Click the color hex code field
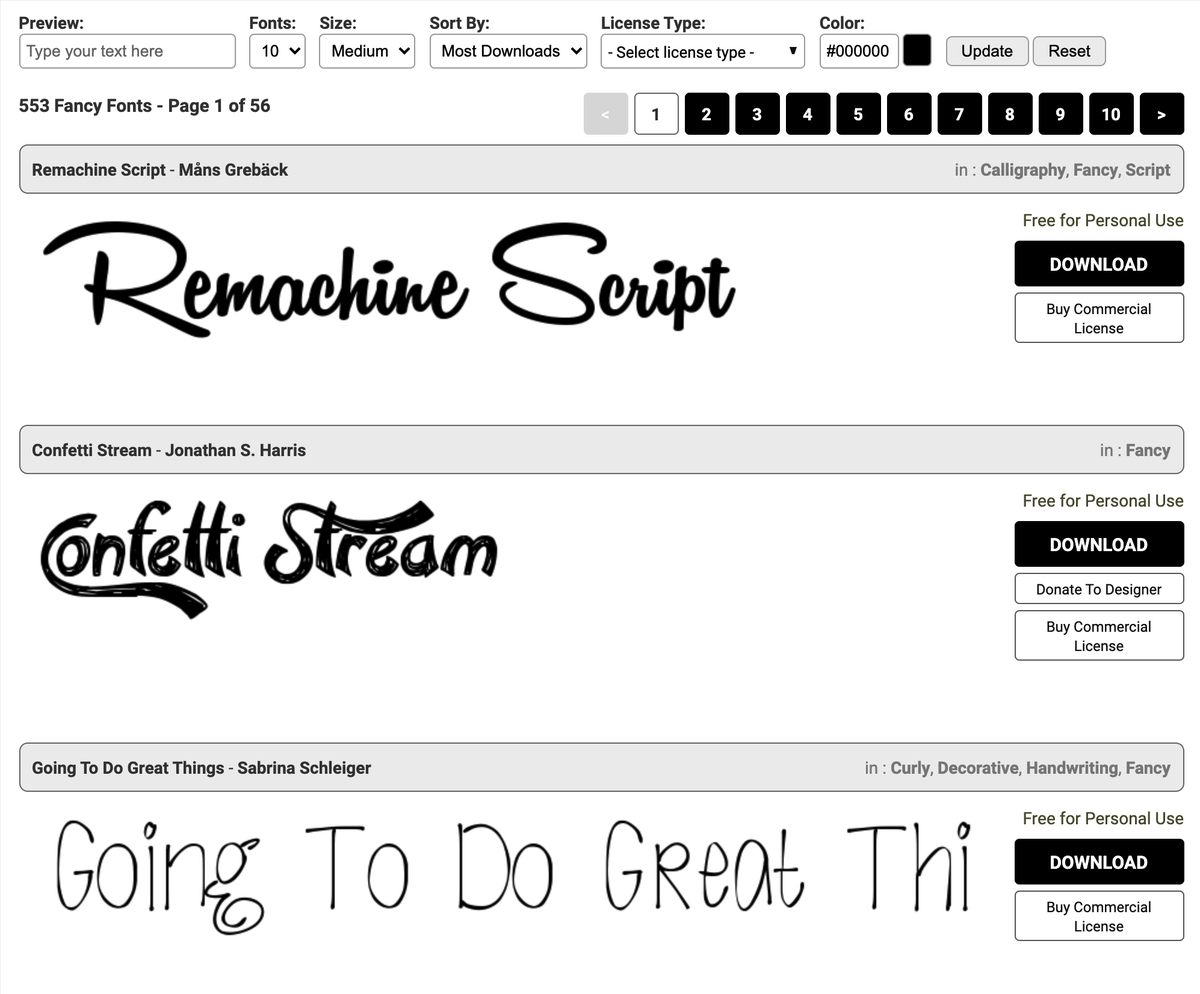The image size is (1200, 994). [x=859, y=51]
